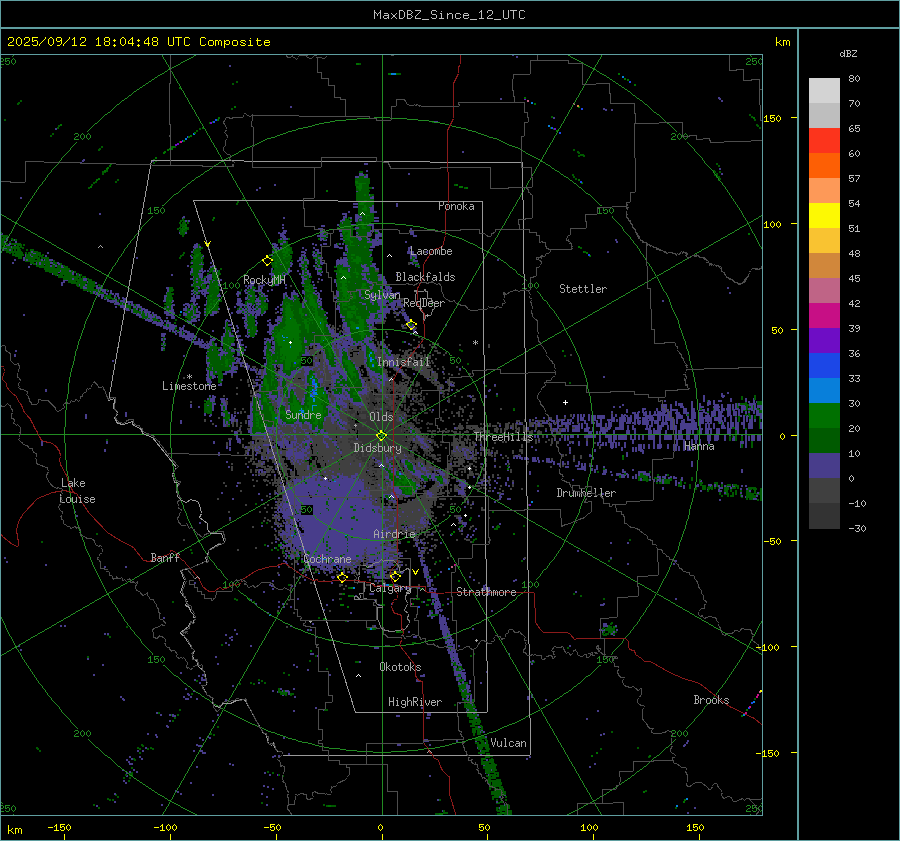Click the yellow diamond marker above Calgary label

pos(395,576)
